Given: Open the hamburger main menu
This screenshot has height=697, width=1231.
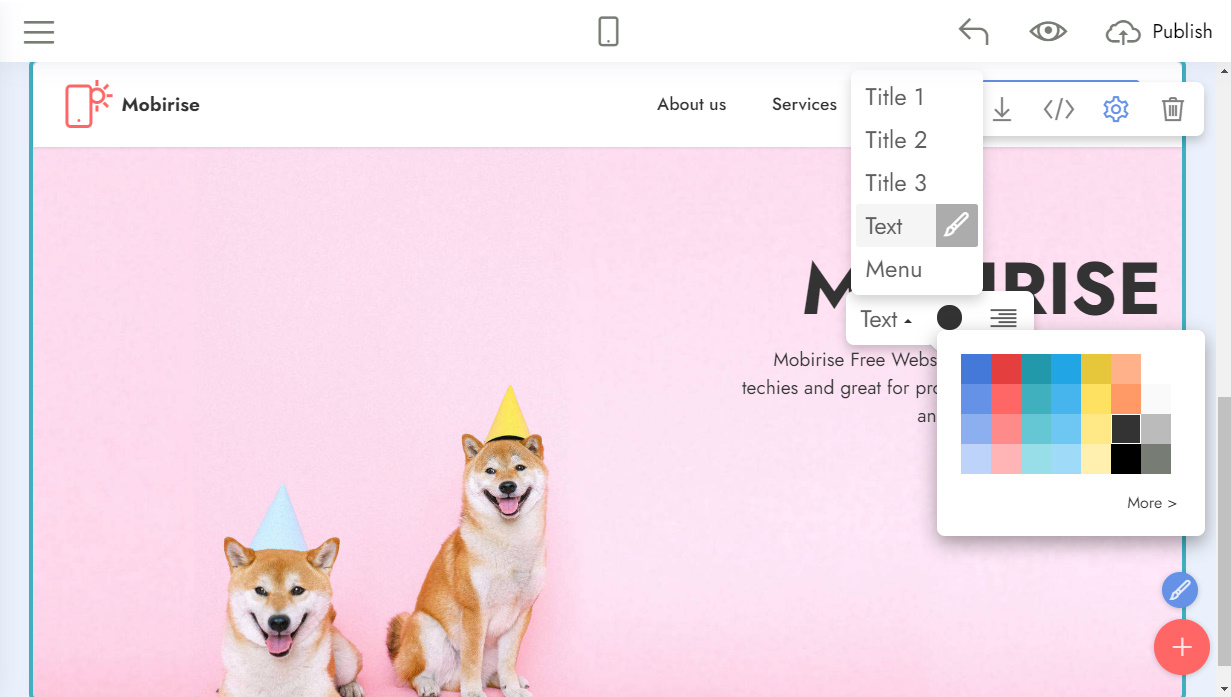Looking at the screenshot, I should (39, 32).
